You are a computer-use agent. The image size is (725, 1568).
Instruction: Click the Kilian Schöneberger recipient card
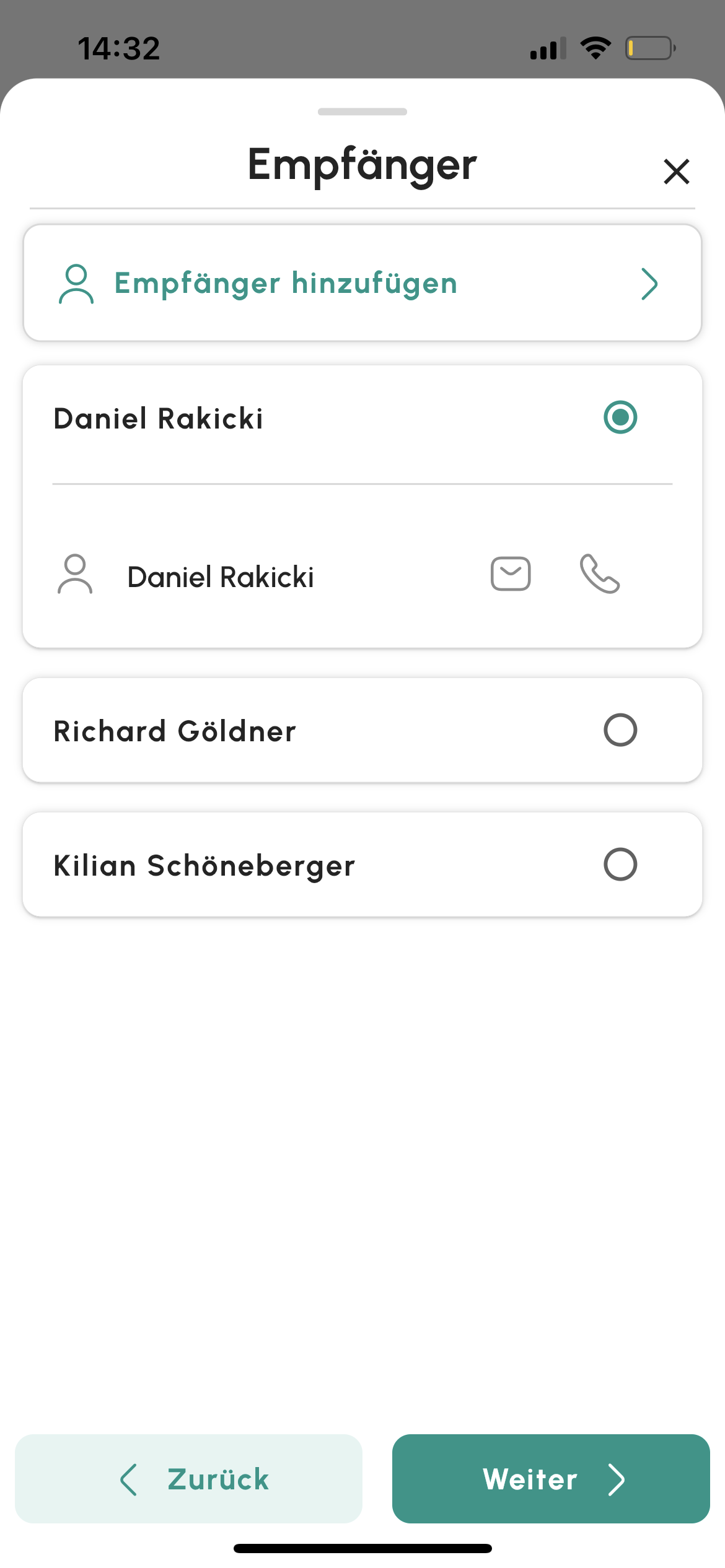pyautogui.click(x=362, y=865)
